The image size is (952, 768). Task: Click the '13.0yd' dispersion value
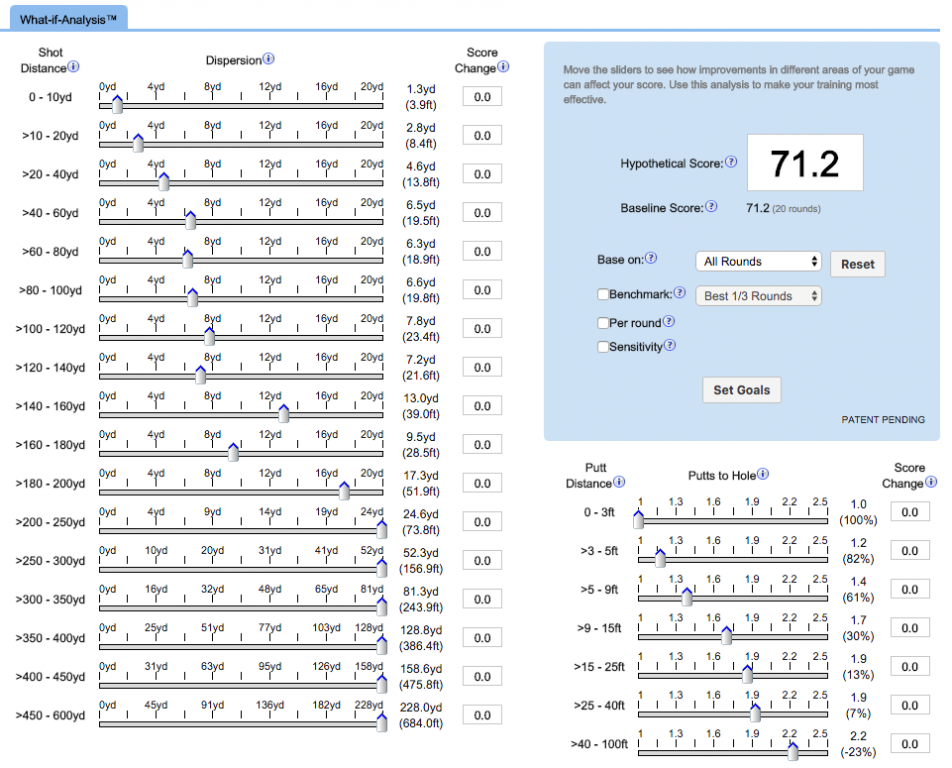[421, 398]
